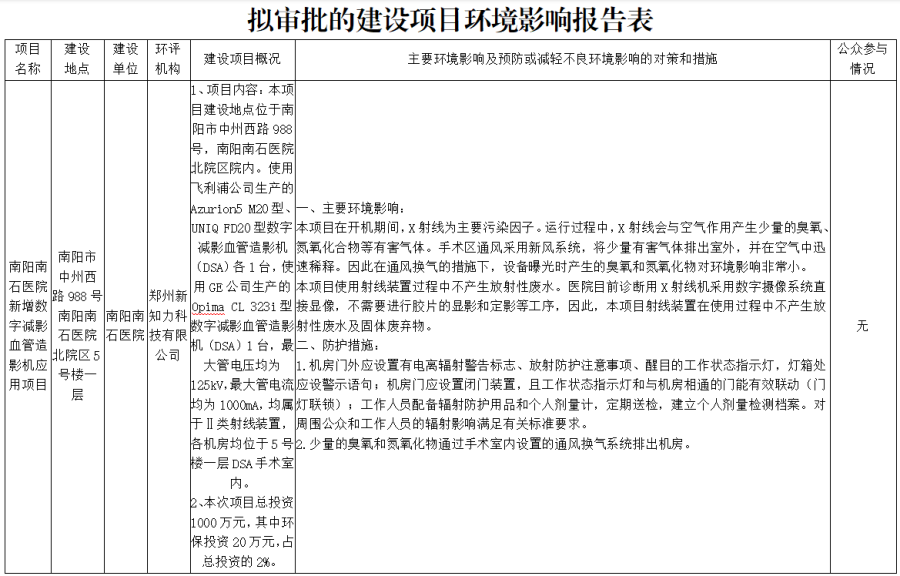Screen dimensions: 900x576
Task: Click the line starting 速稀释。因此在通风换气
Action: point(552,267)
